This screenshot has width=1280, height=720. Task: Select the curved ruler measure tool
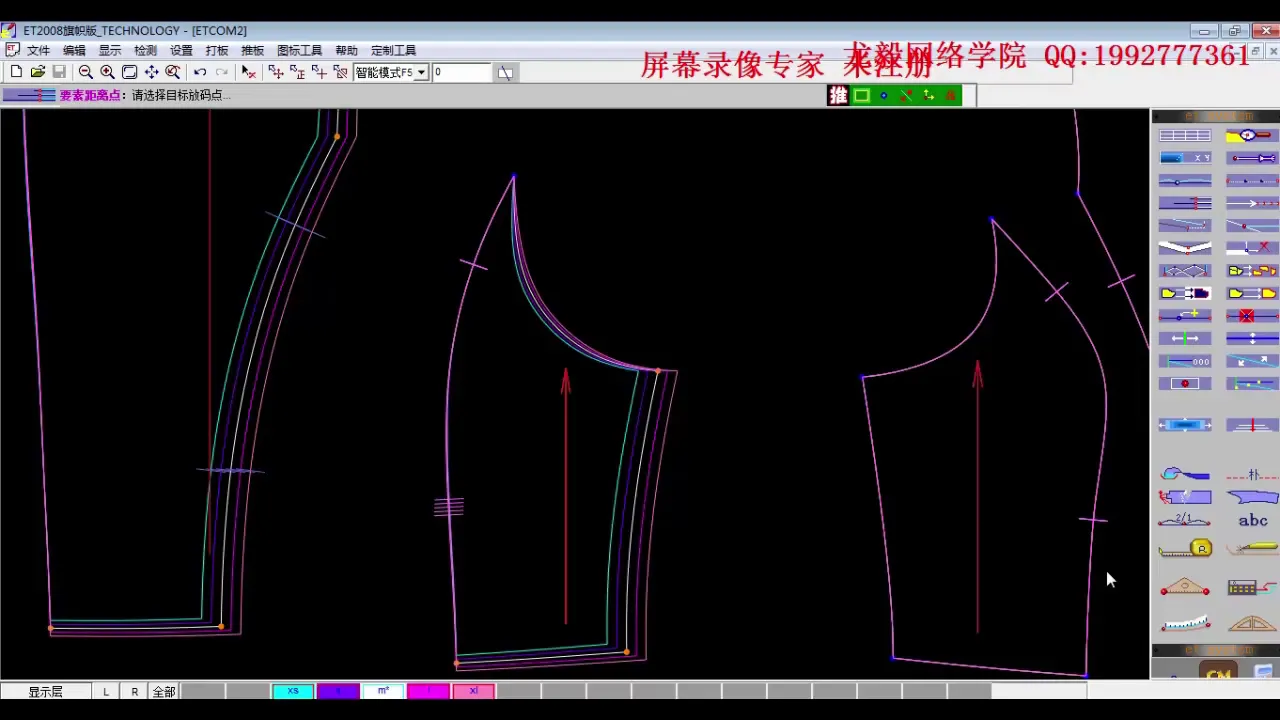pos(1185,623)
